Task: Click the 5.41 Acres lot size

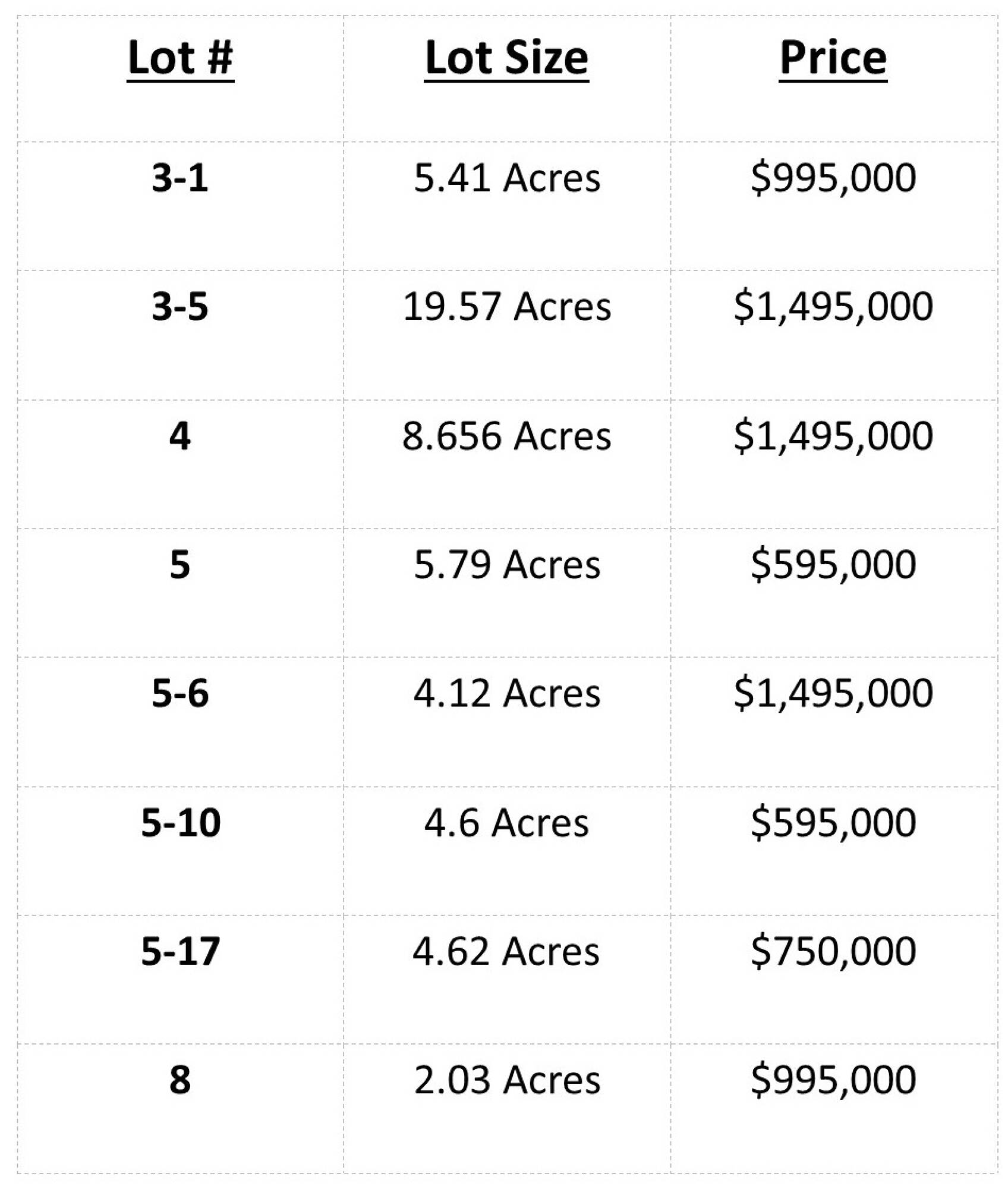Action: pyautogui.click(x=506, y=178)
